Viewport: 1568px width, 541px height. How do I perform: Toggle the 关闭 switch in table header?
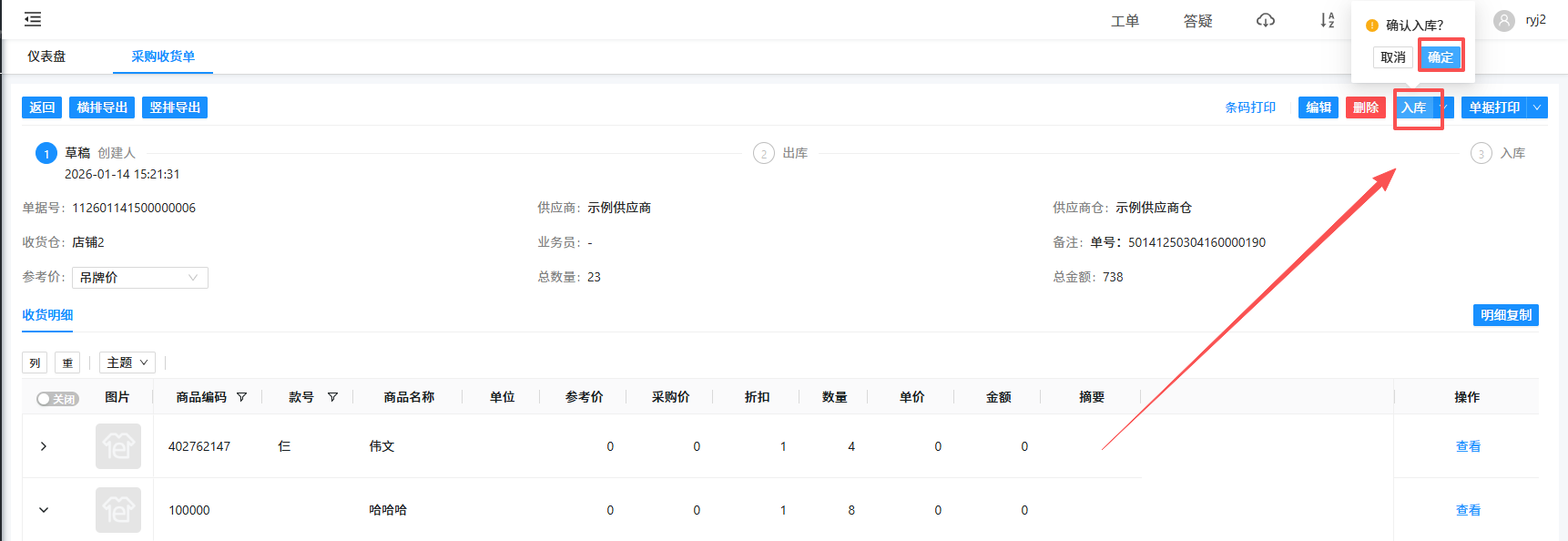[57, 399]
